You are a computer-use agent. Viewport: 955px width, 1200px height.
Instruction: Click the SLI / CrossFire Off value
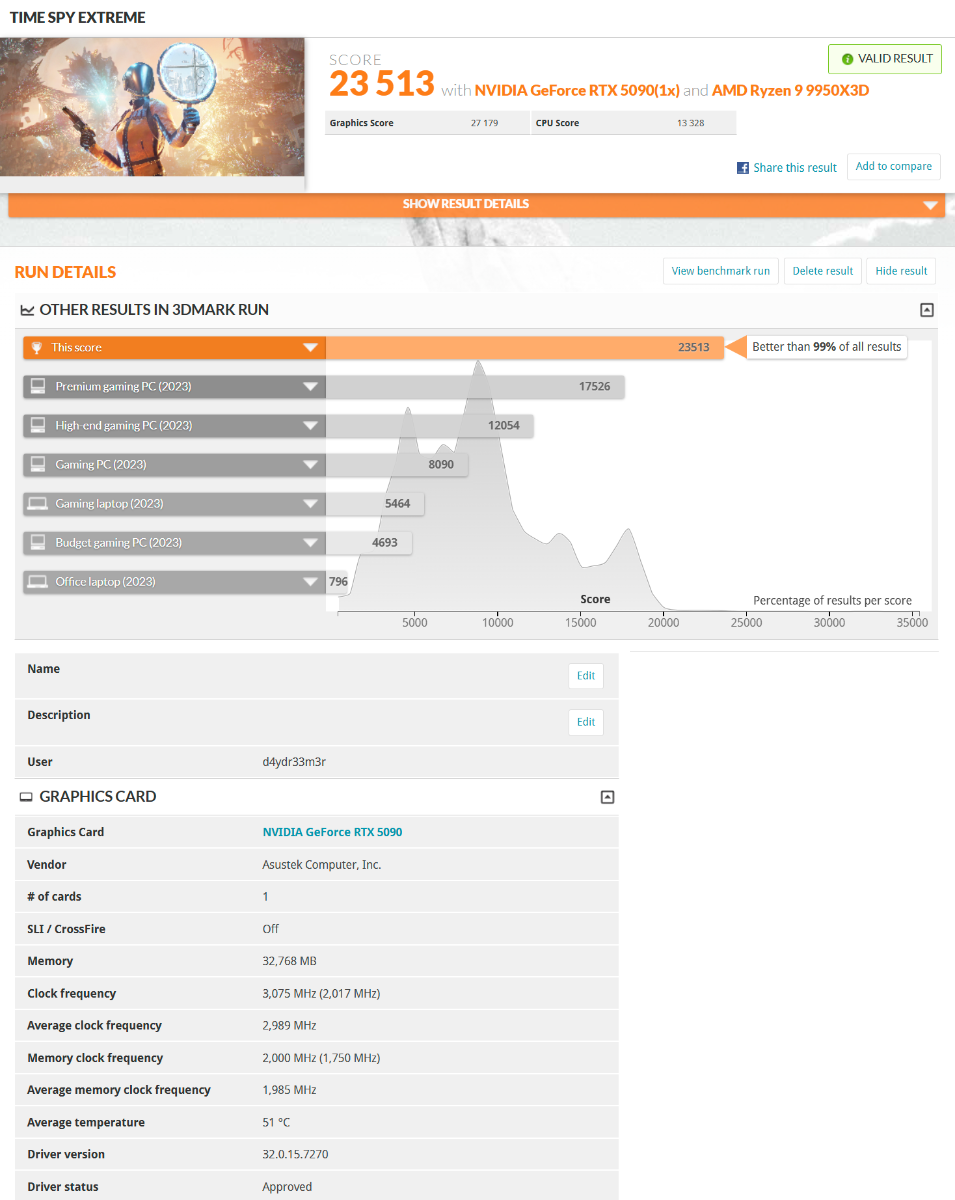point(270,929)
